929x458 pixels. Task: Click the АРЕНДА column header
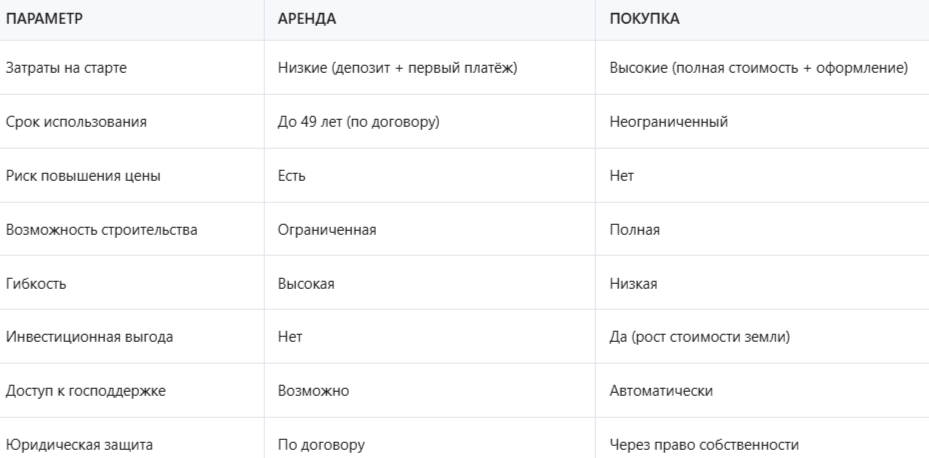point(306,19)
